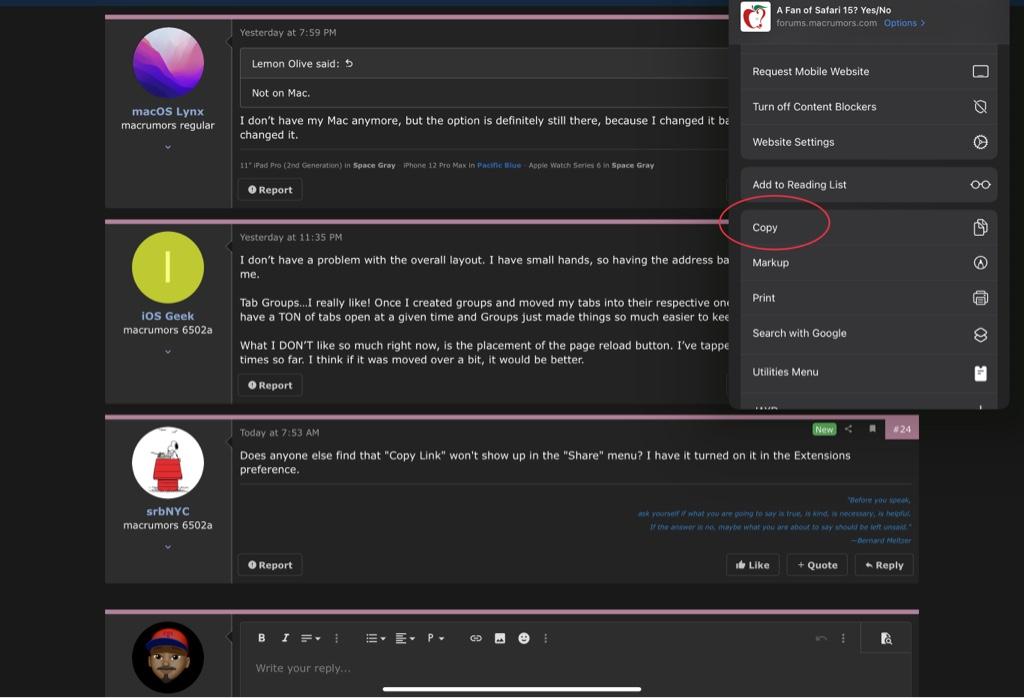
Task: Choose Print from the share menu
Action: click(869, 298)
